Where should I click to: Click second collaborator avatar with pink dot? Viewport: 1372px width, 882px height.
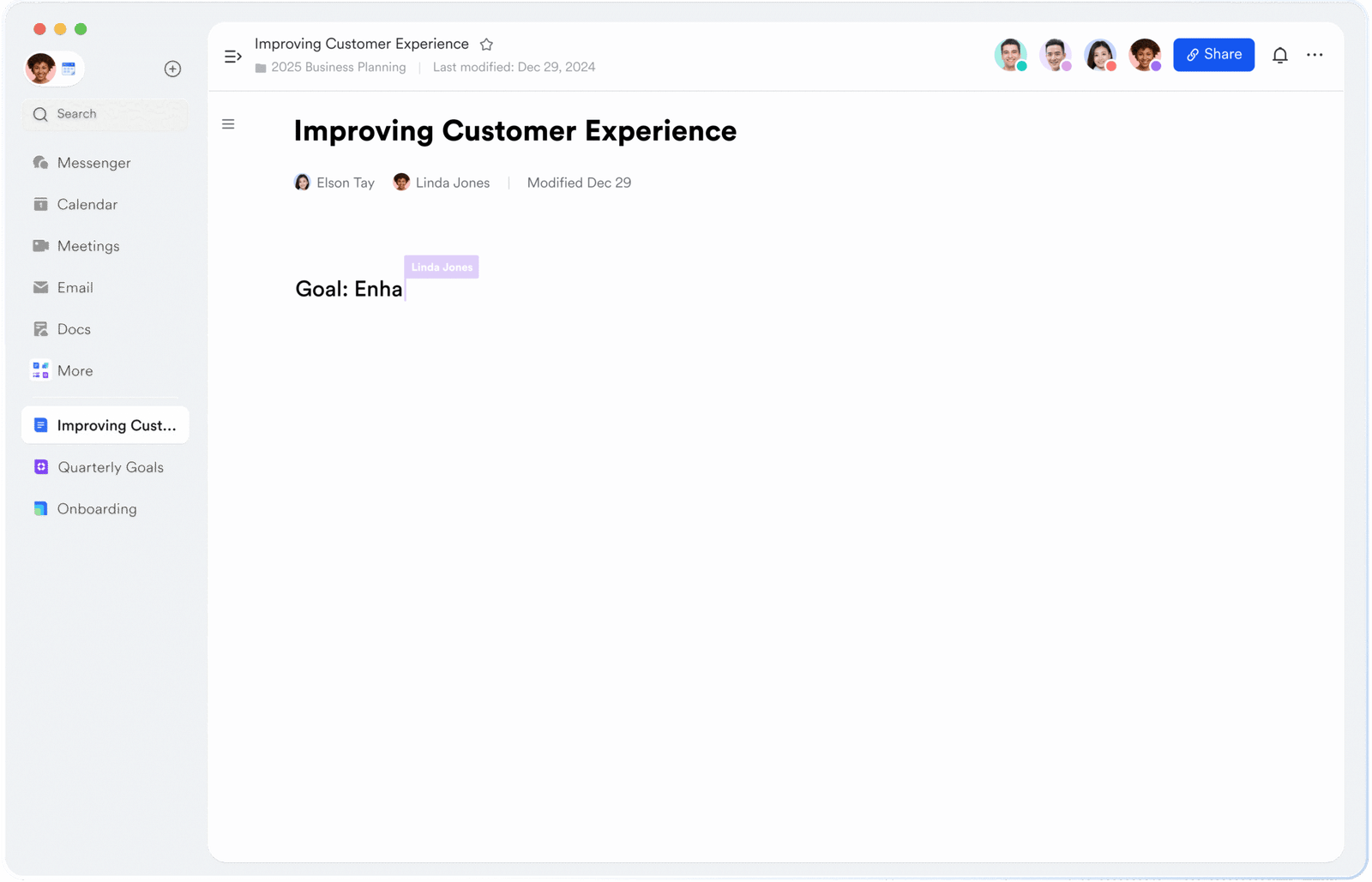[1056, 55]
